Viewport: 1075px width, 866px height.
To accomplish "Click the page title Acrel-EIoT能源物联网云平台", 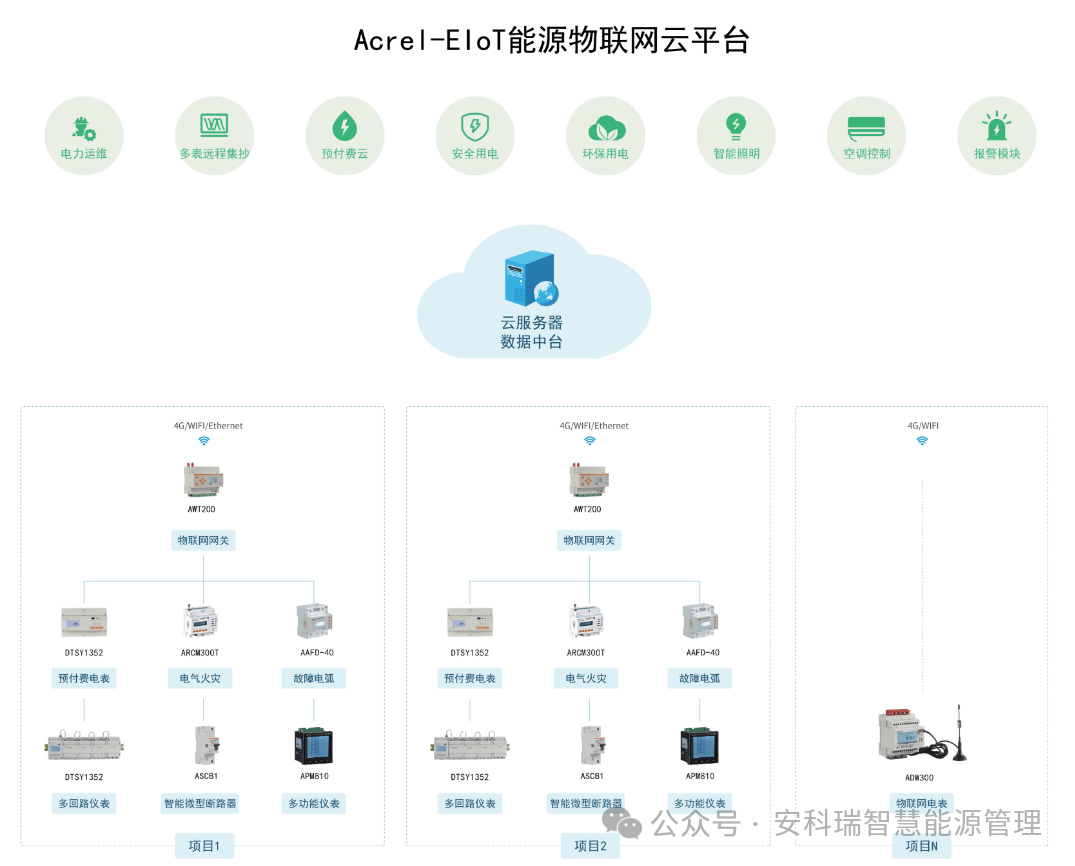I will [552, 41].
